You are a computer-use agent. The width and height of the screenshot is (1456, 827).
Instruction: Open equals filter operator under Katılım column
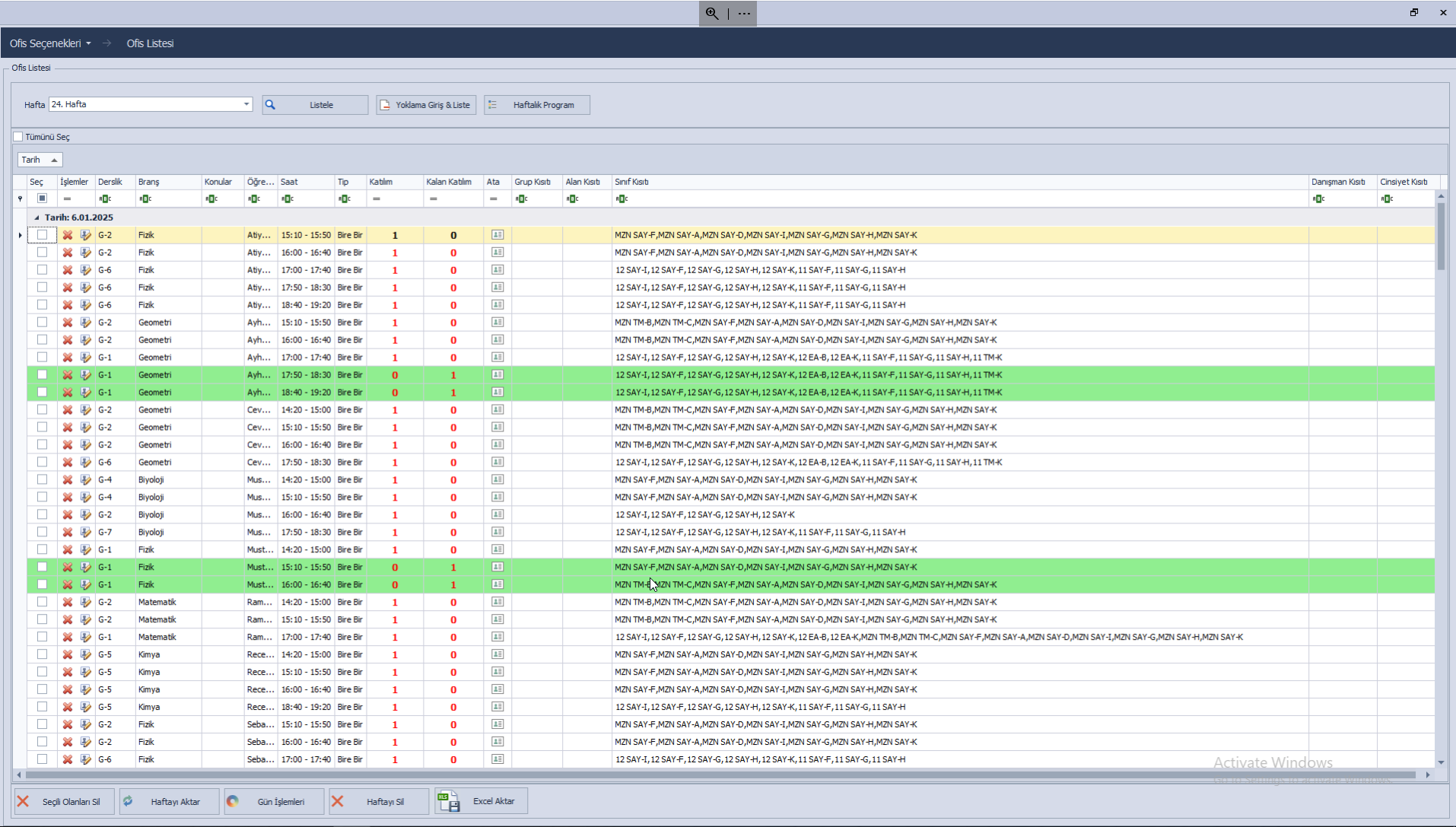377,199
